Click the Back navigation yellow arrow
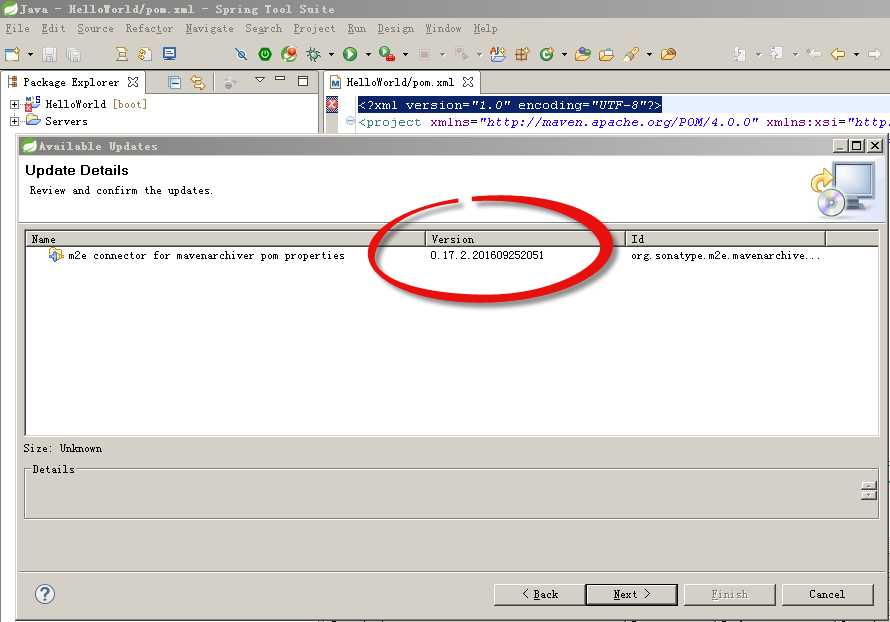 point(838,54)
